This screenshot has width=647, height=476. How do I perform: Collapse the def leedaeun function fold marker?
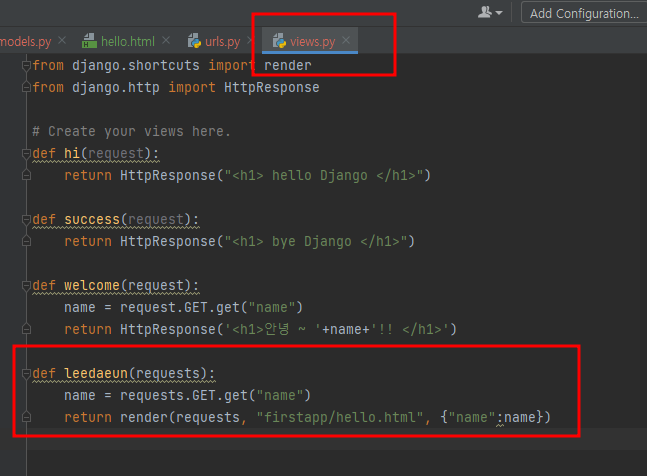(26, 374)
